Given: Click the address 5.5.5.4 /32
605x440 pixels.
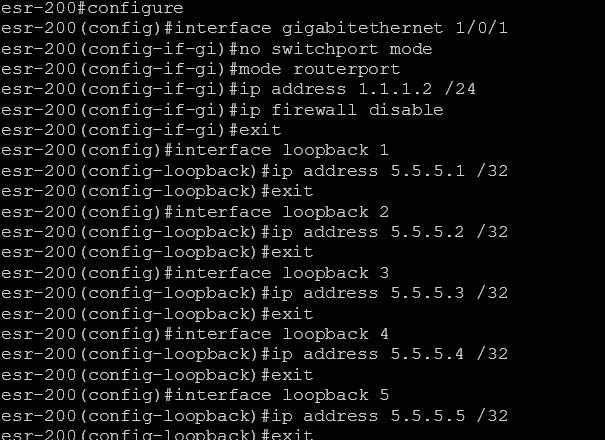Looking at the screenshot, I should click(x=449, y=354).
